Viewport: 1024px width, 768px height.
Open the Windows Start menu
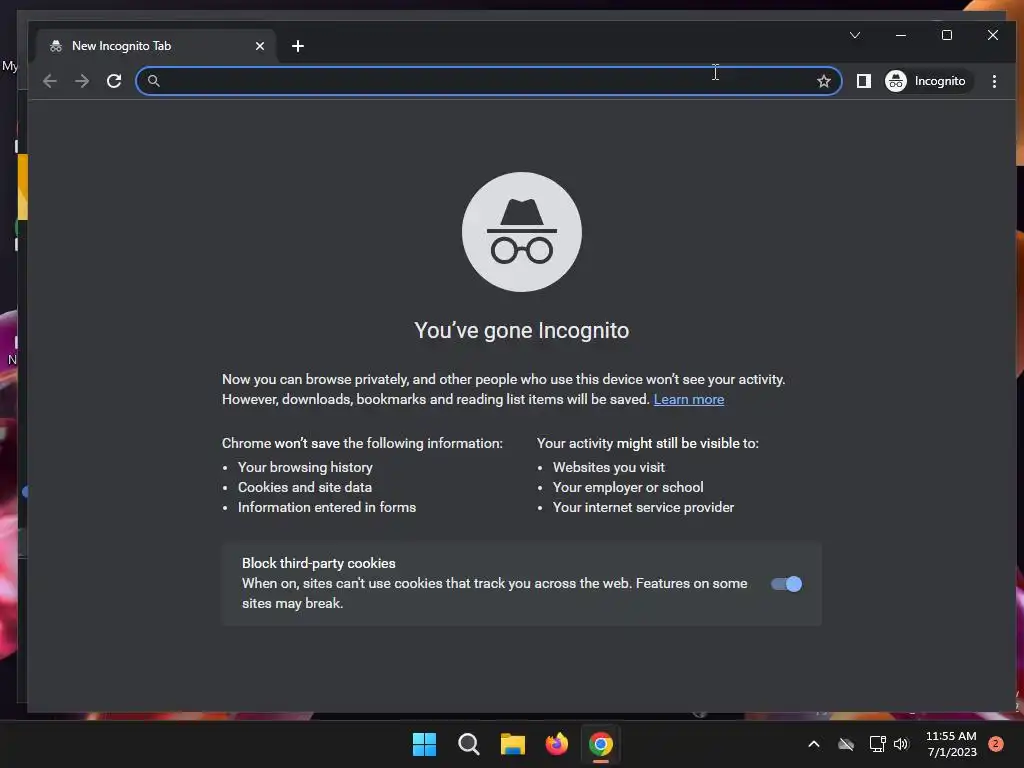pyautogui.click(x=424, y=744)
